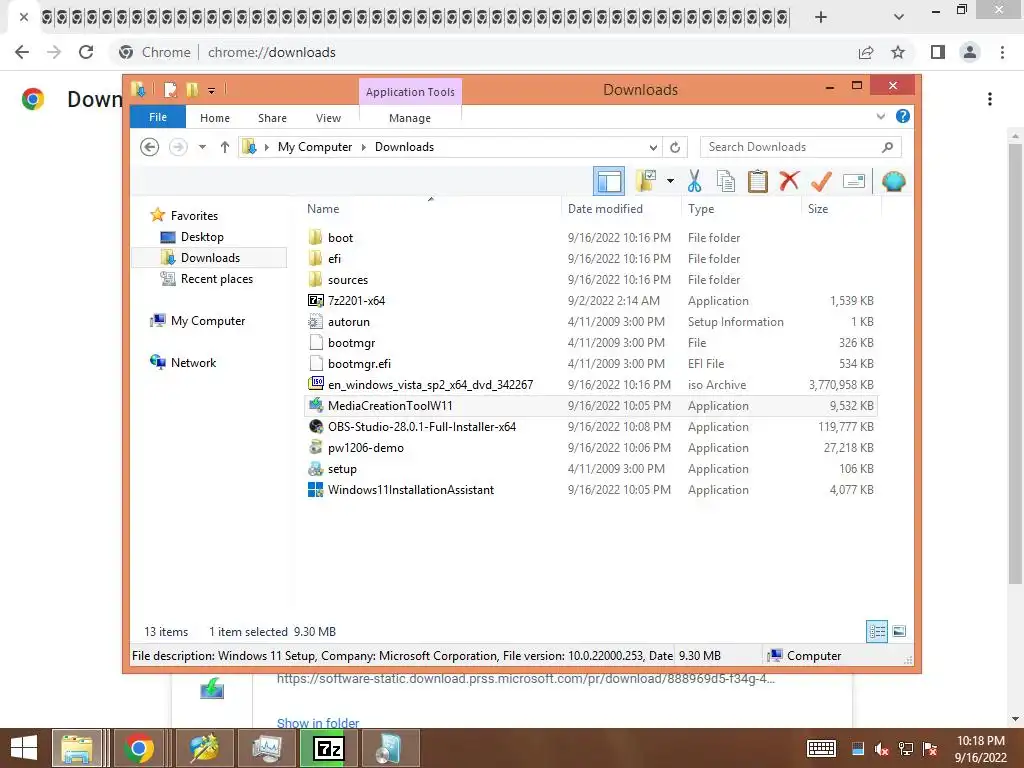Switch to details view in status bar
This screenshot has height=768, width=1024.
point(877,631)
